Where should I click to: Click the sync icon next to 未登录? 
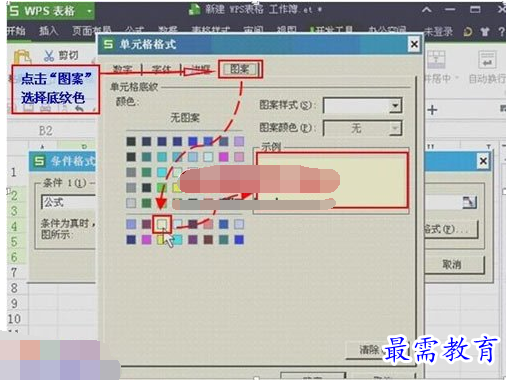468,32
